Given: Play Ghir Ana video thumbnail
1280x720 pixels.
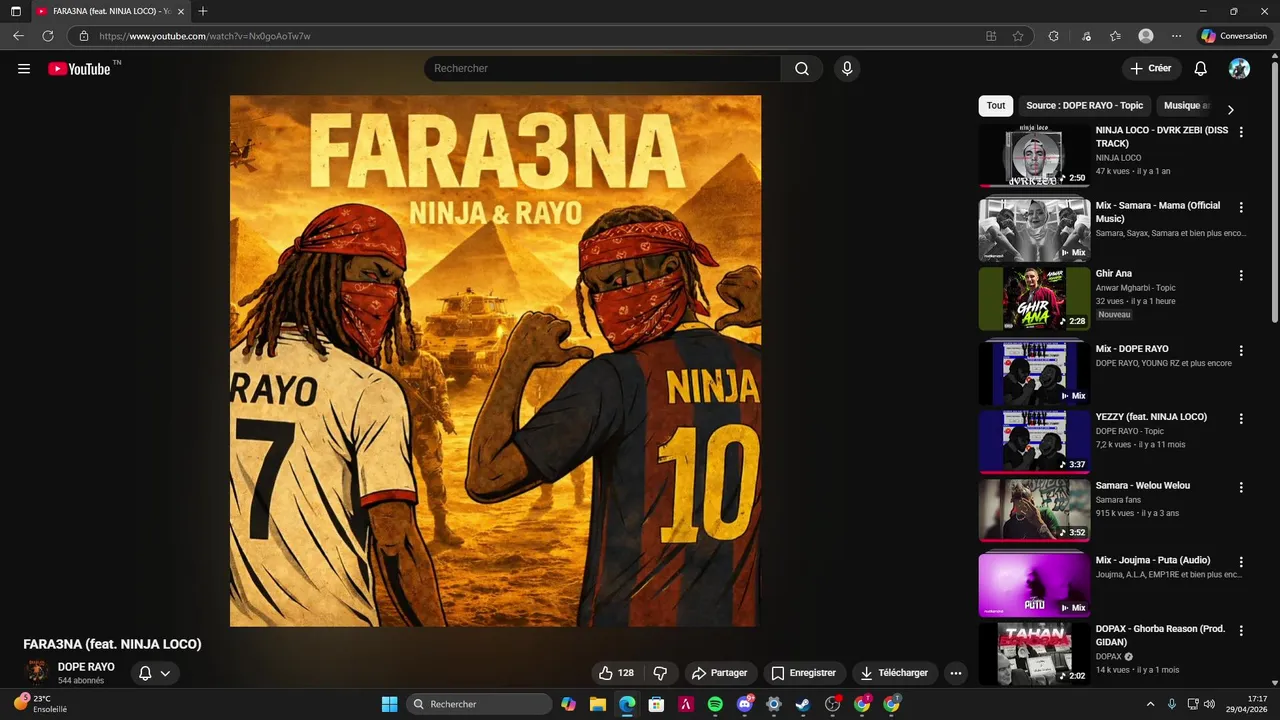Looking at the screenshot, I should tap(1034, 298).
